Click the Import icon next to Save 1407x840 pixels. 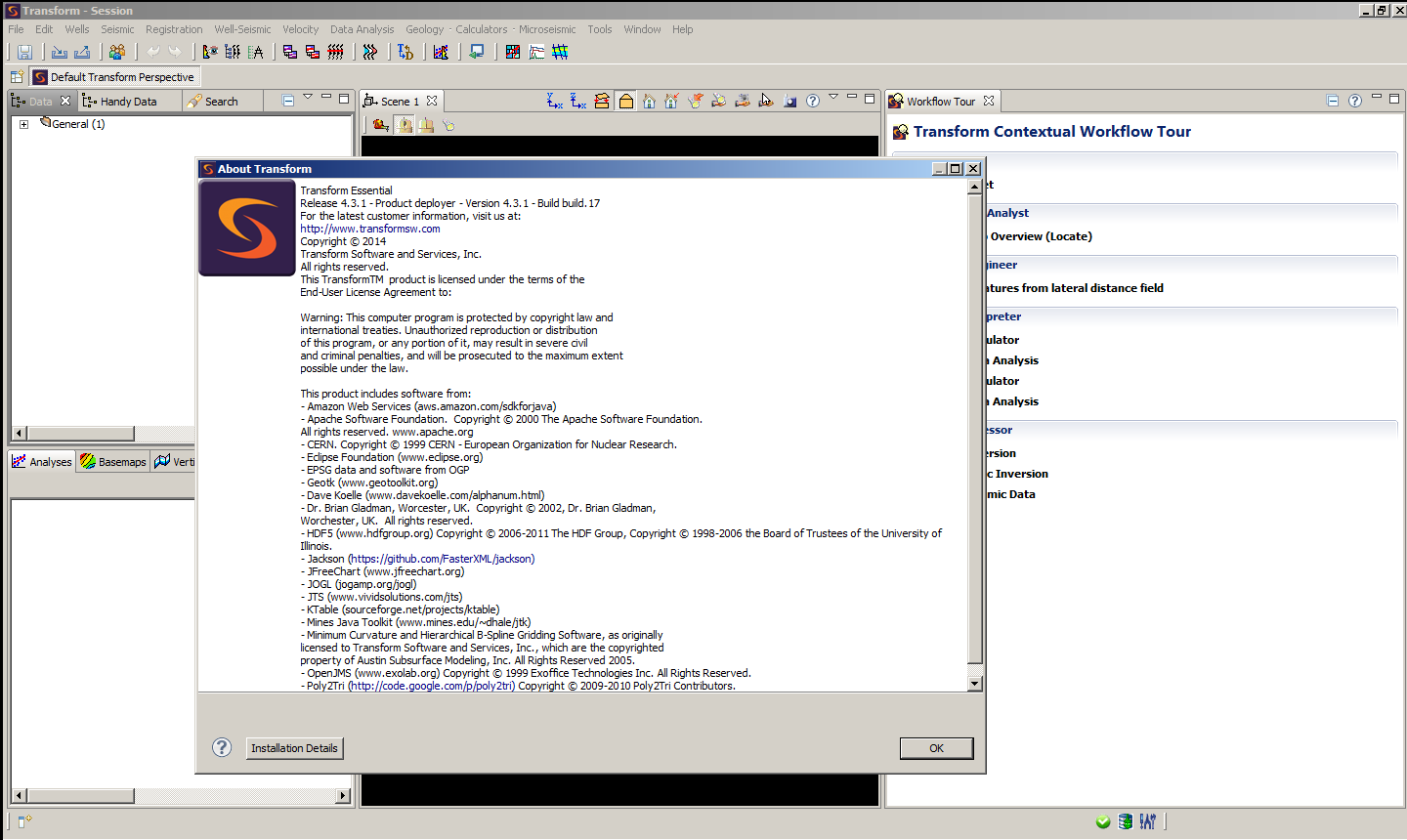coord(60,52)
